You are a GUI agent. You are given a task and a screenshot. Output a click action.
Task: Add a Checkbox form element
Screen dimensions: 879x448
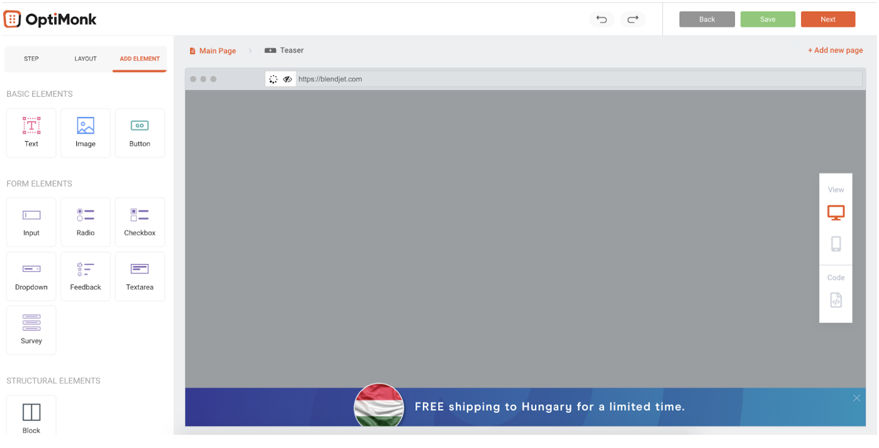pyautogui.click(x=140, y=222)
